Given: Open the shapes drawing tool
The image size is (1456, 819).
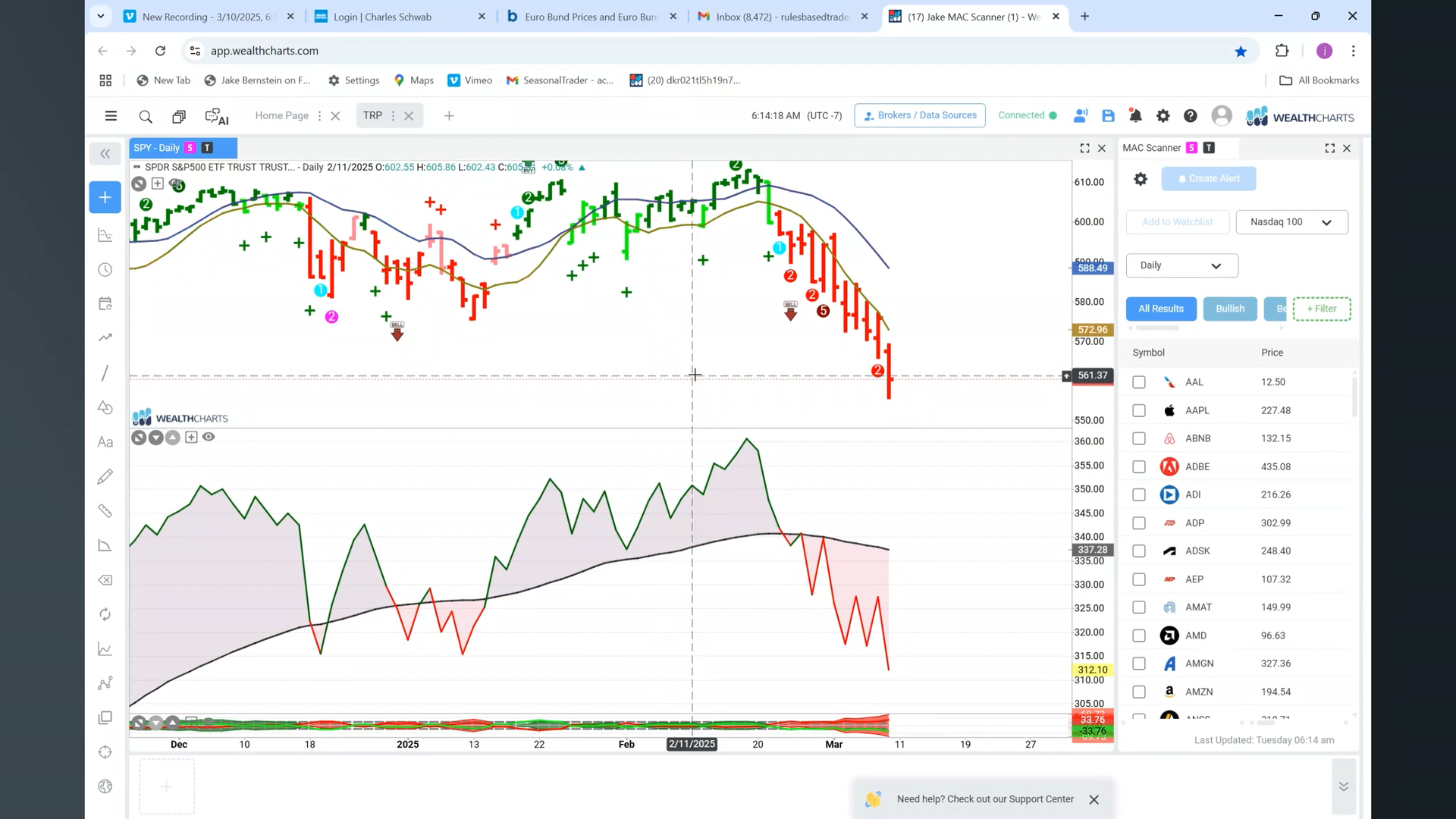Looking at the screenshot, I should [105, 408].
